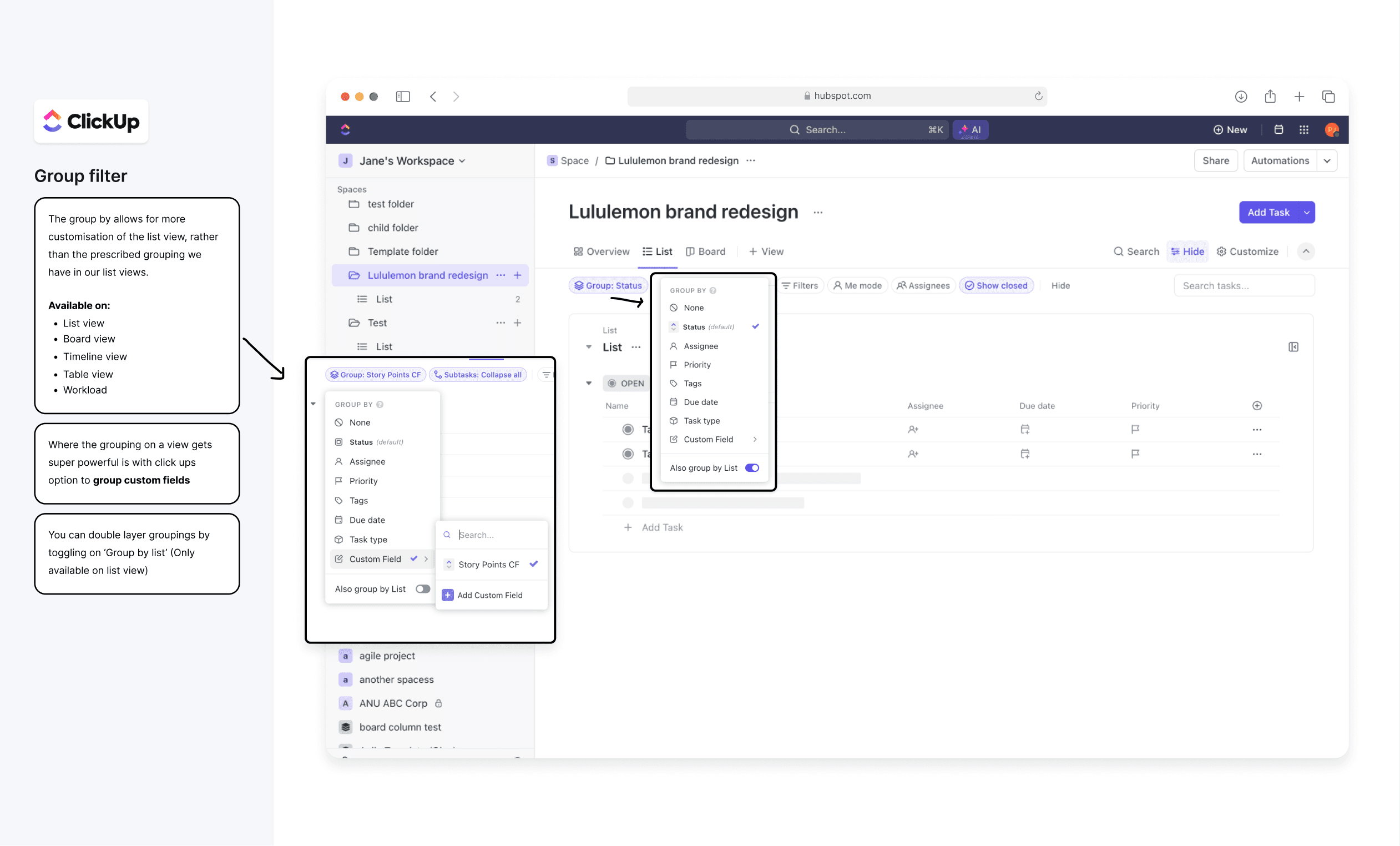Switch to the Overview tab

click(x=601, y=251)
